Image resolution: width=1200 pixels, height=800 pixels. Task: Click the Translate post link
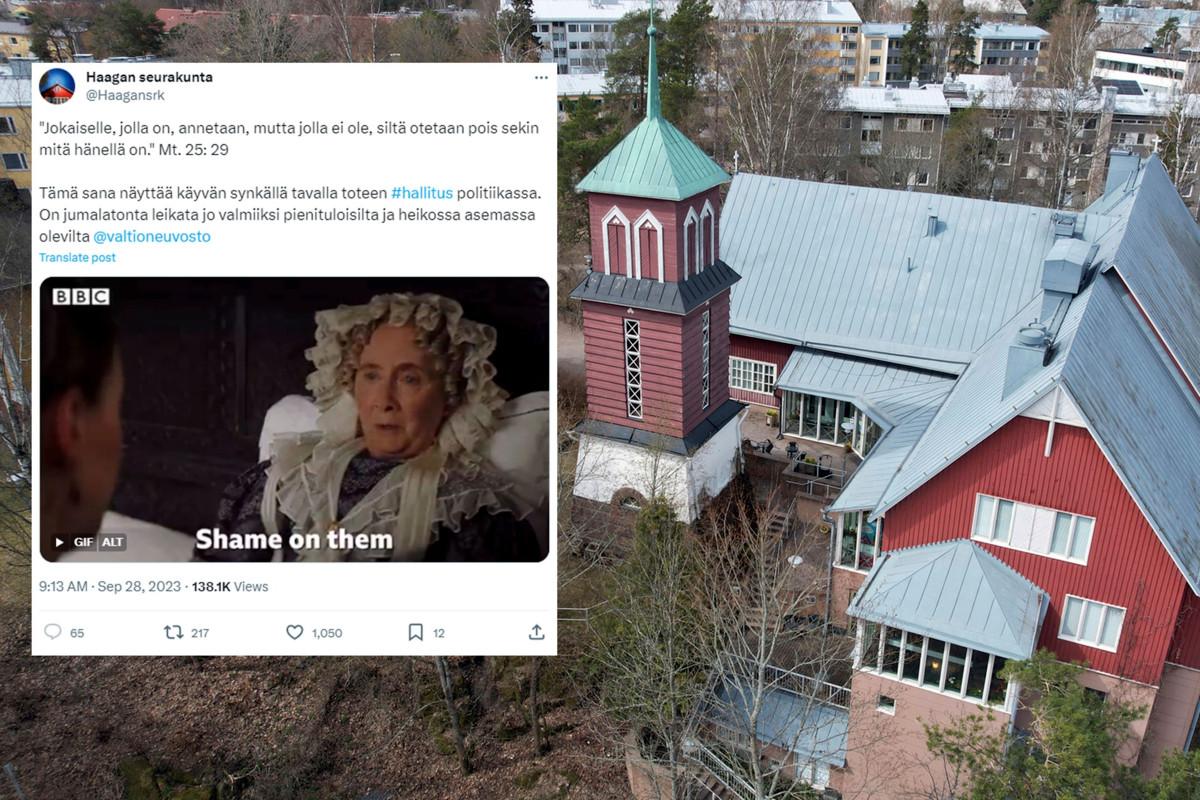(x=77, y=257)
